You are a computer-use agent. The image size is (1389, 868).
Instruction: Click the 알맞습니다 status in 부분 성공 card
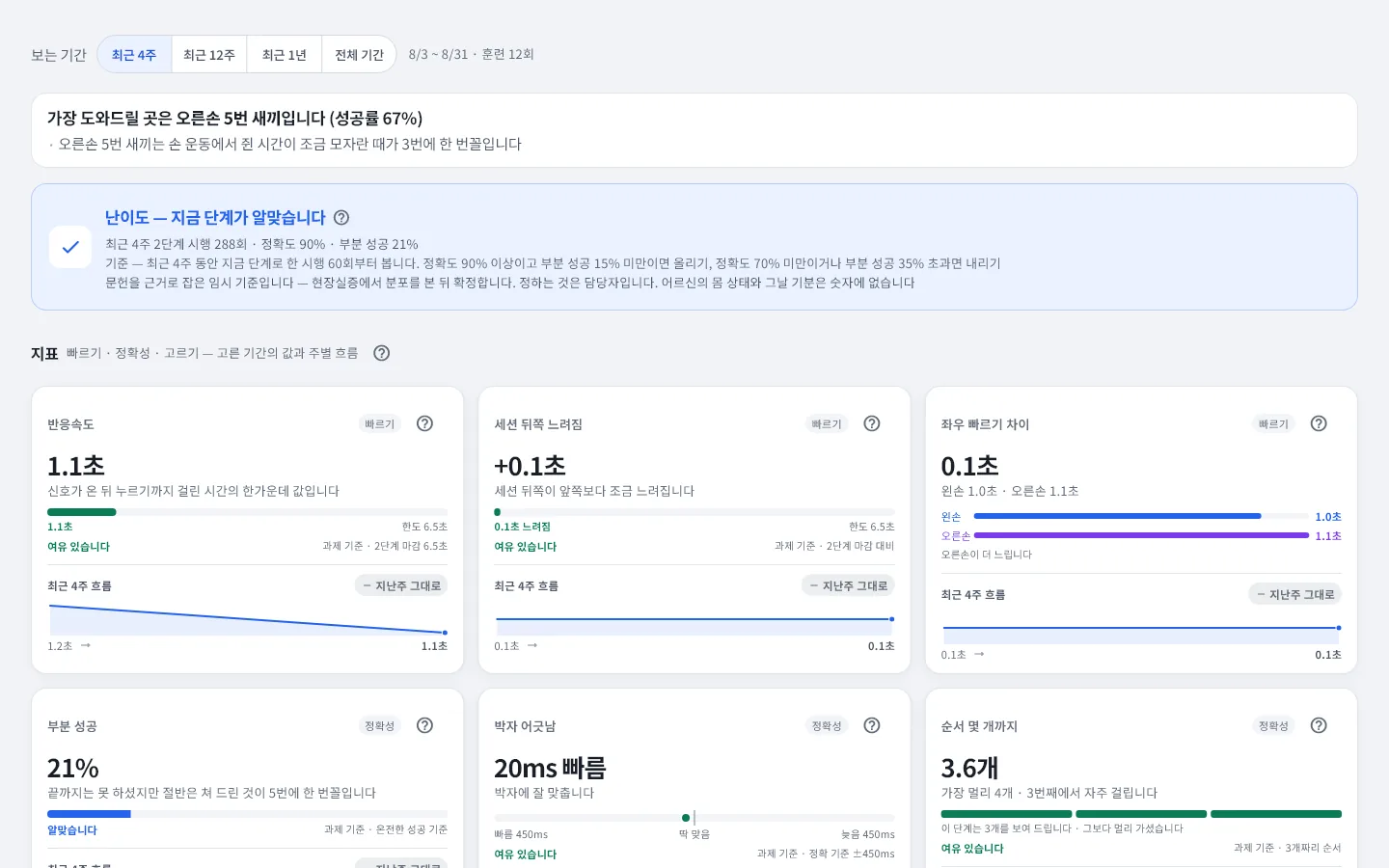click(x=72, y=830)
